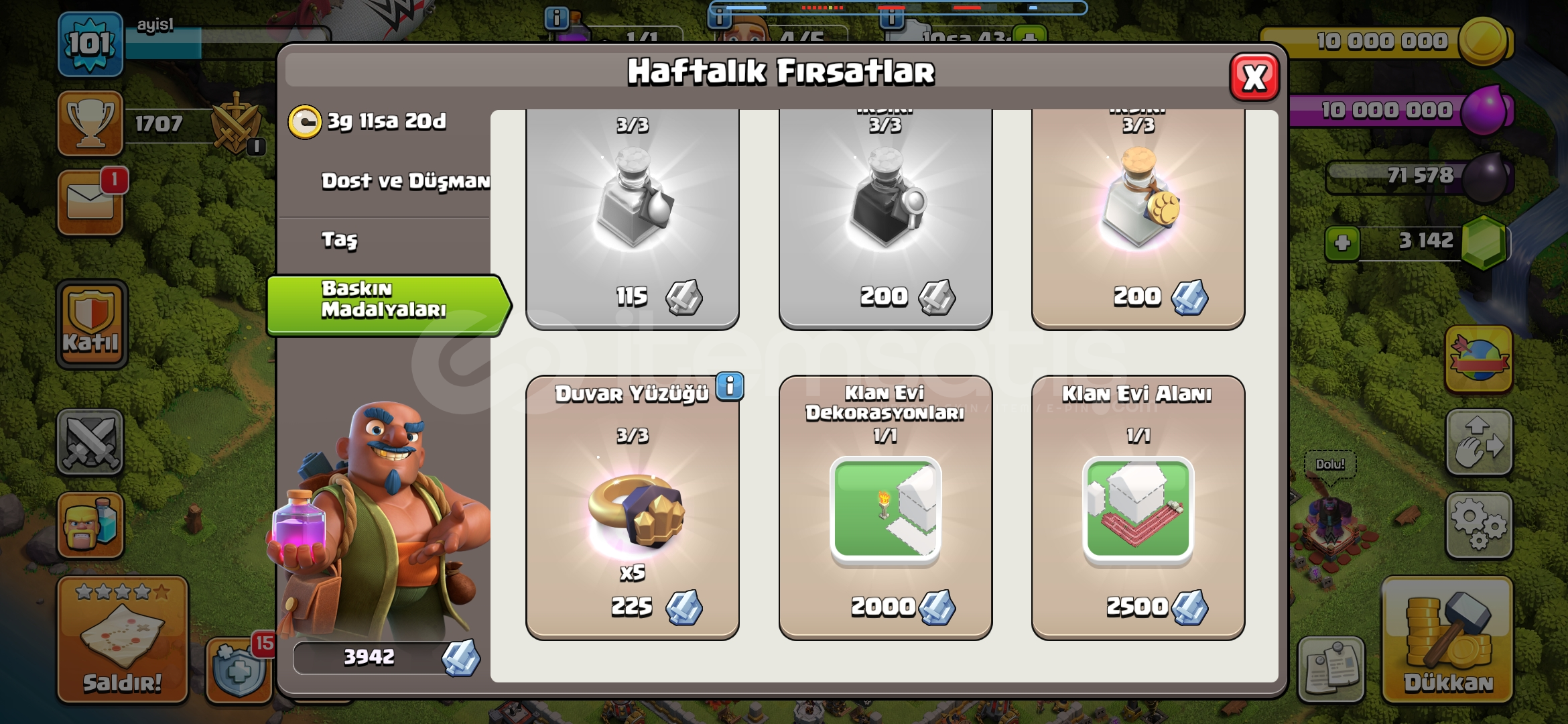Image resolution: width=1568 pixels, height=724 pixels.
Task: Open the trophy league icon
Action: point(90,123)
